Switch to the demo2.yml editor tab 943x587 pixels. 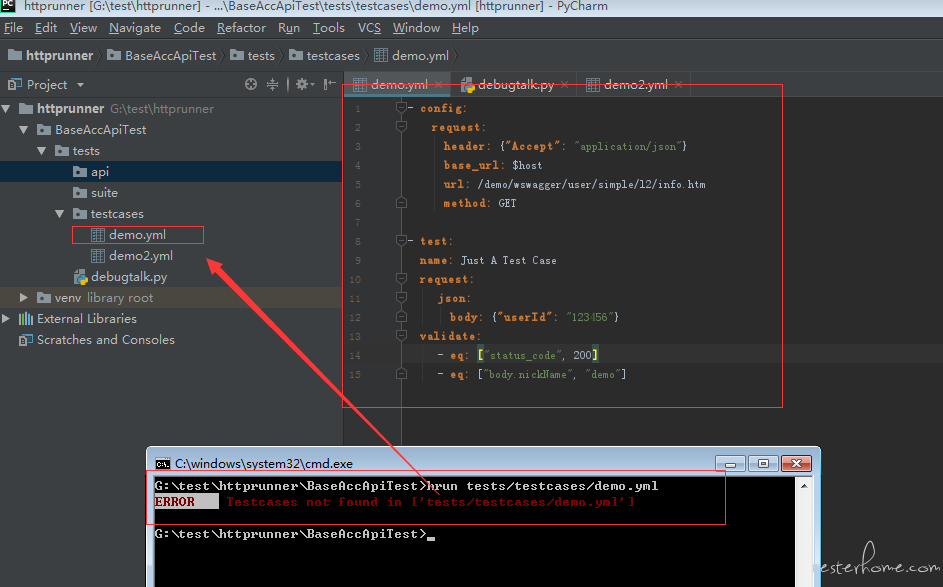point(636,85)
